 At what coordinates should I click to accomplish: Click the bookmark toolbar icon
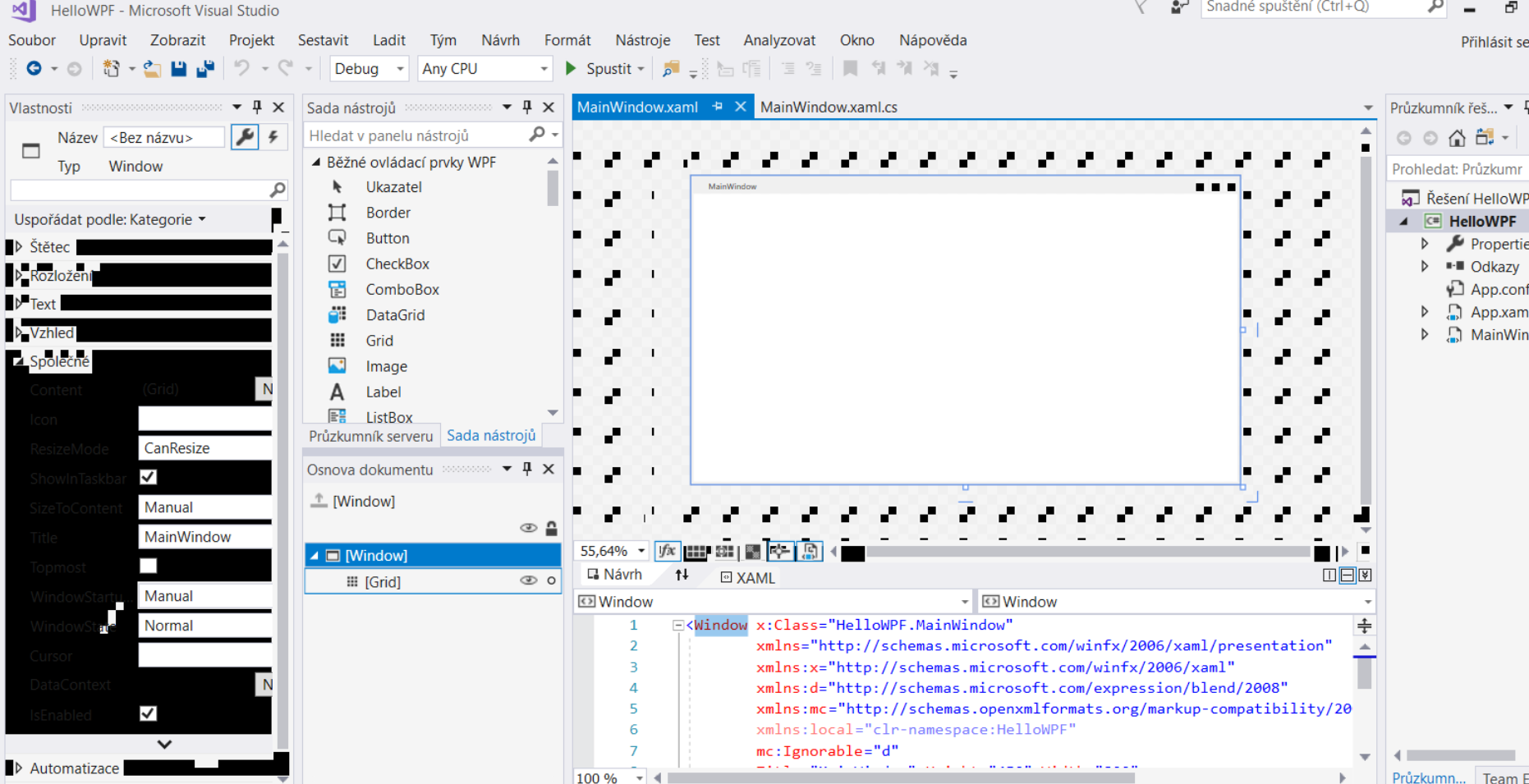coord(851,69)
